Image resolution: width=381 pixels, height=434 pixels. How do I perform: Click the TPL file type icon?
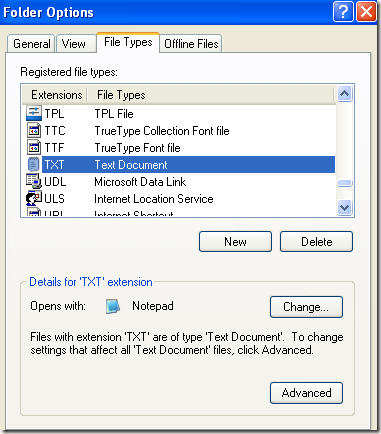[x=34, y=113]
